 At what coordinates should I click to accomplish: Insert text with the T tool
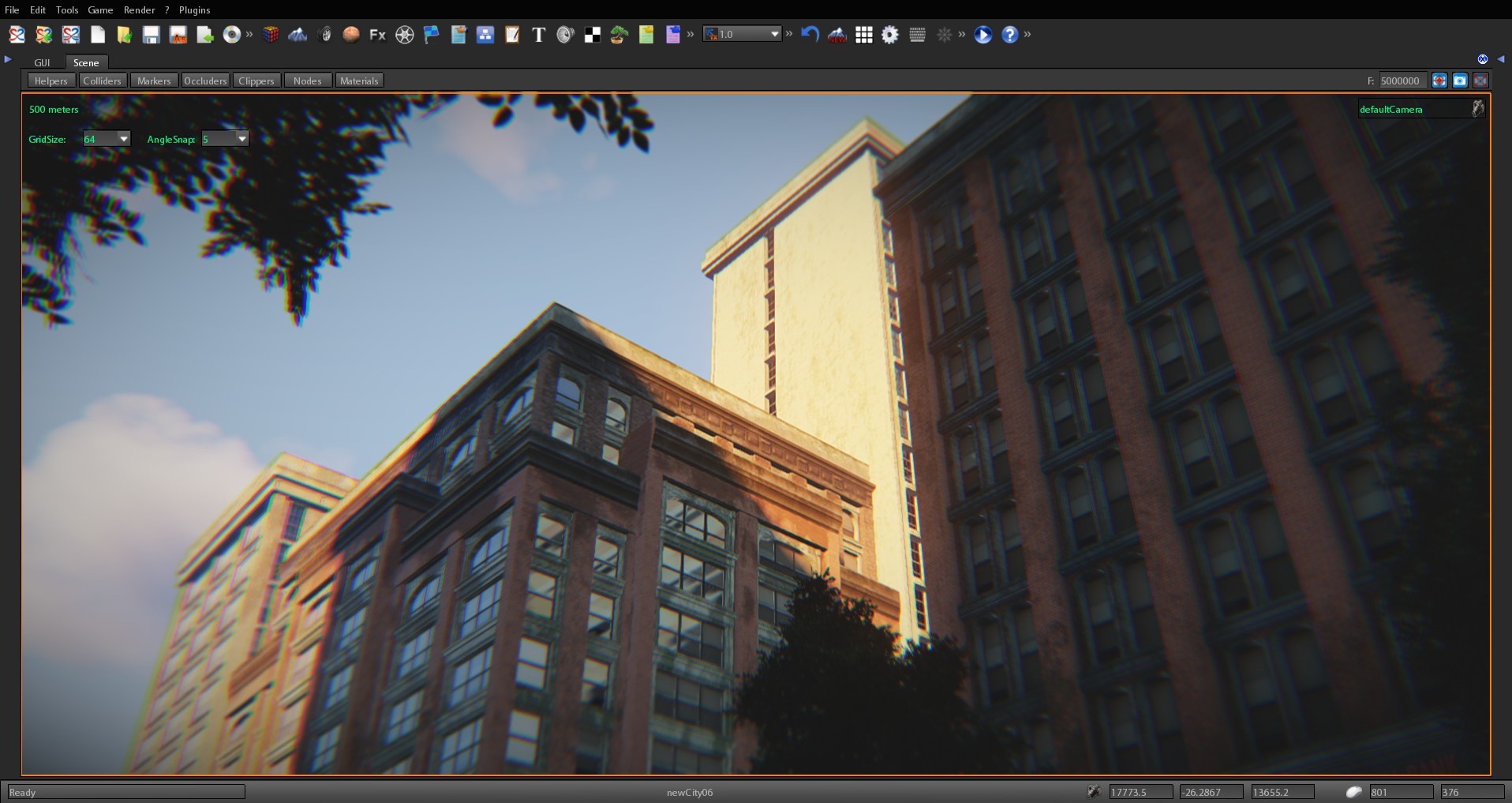coord(539,35)
